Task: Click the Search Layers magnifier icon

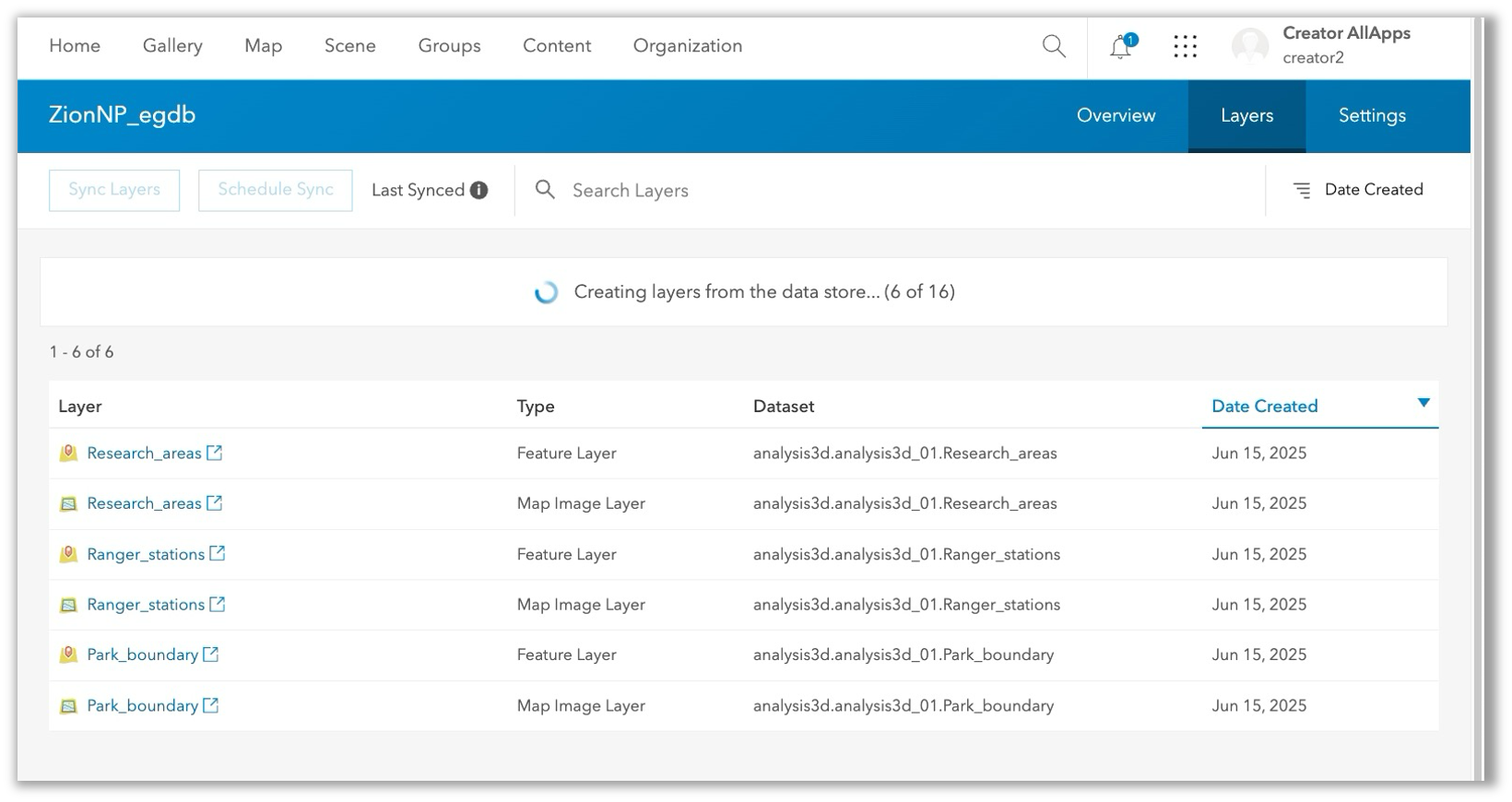Action: pyautogui.click(x=546, y=190)
